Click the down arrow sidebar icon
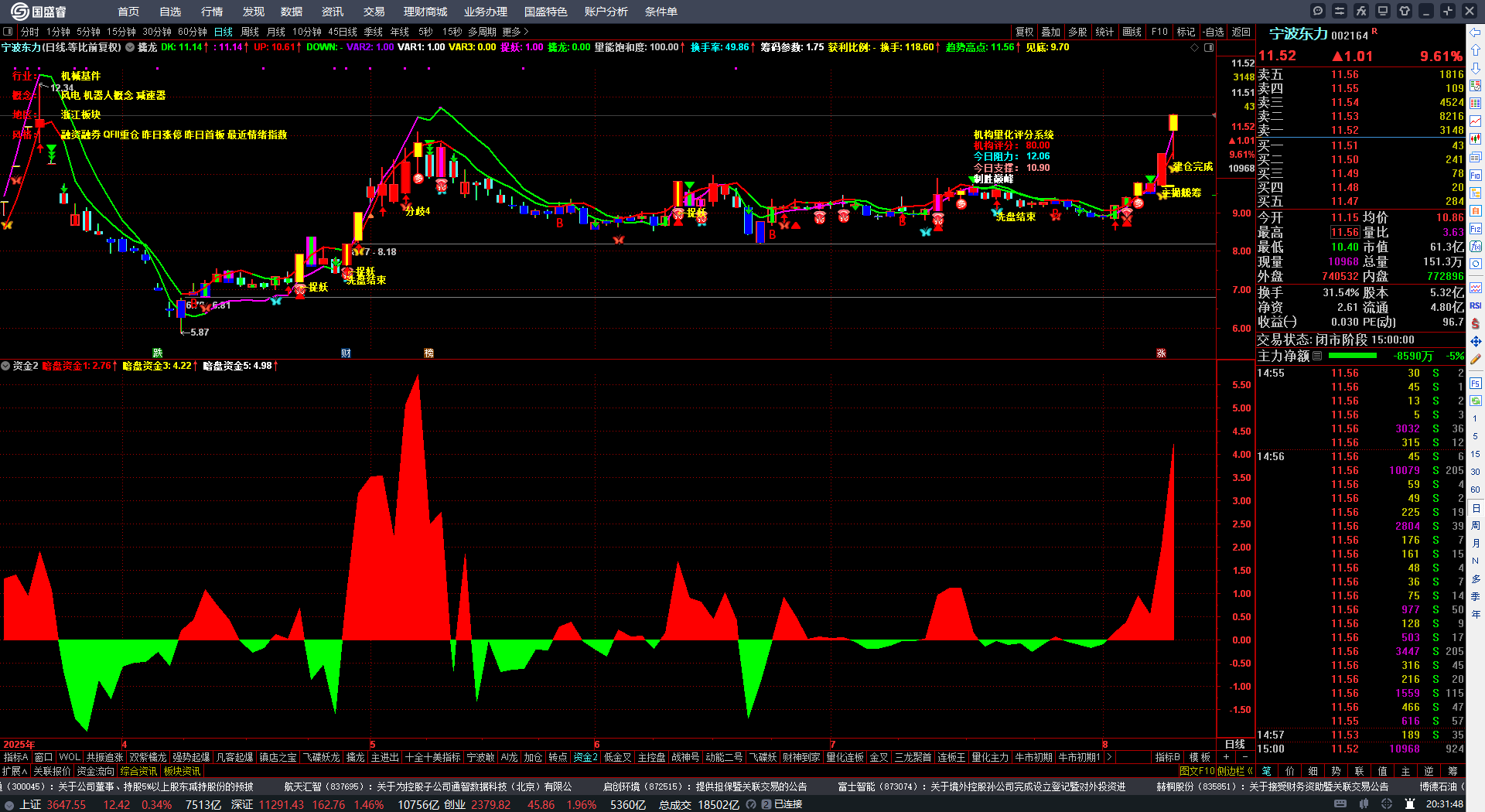The height and width of the screenshot is (812, 1485). pos(1476,67)
